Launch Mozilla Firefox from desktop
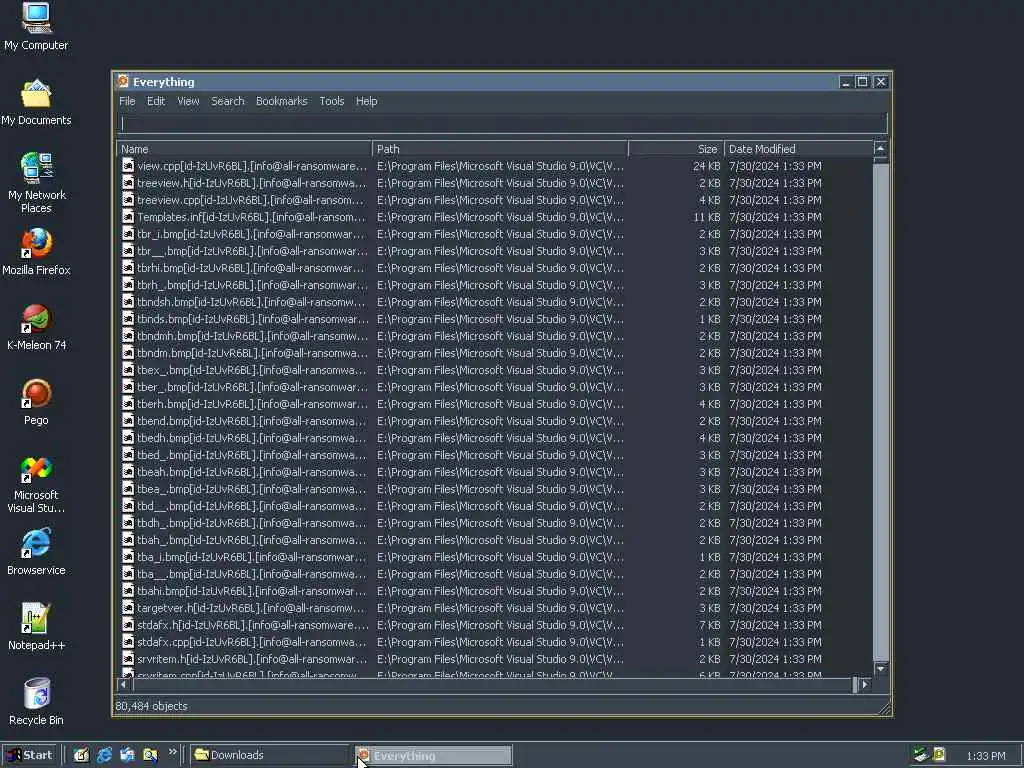The width and height of the screenshot is (1024, 768). 36,252
